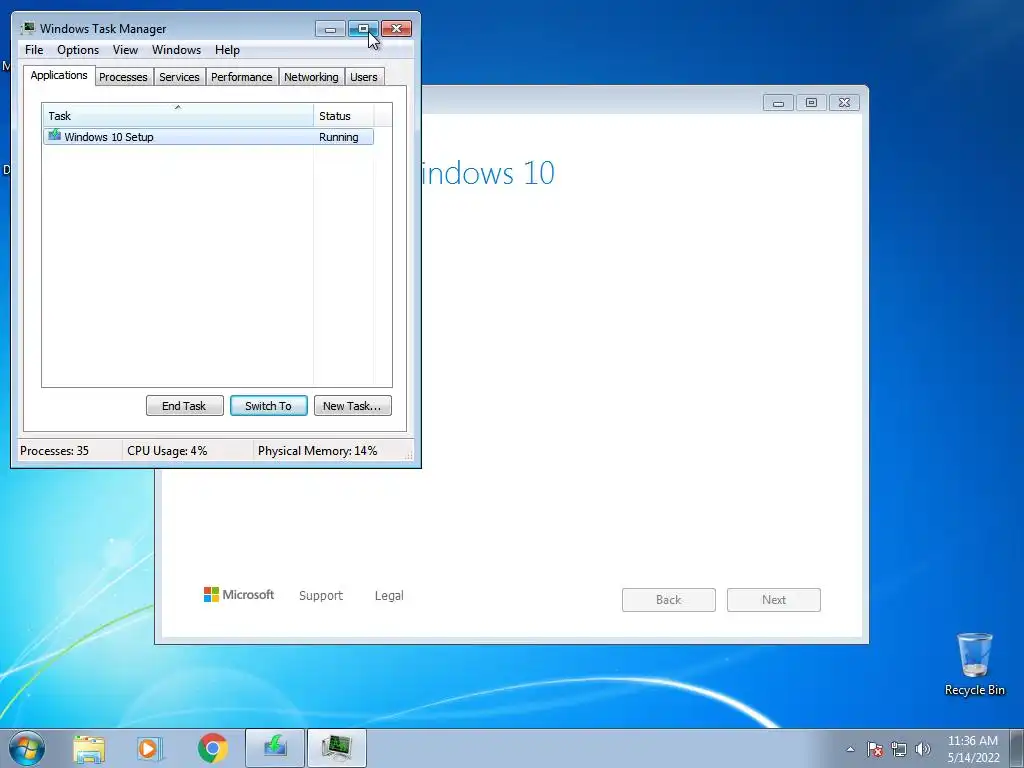Switch to the Users tab
The image size is (1024, 768).
click(x=364, y=77)
